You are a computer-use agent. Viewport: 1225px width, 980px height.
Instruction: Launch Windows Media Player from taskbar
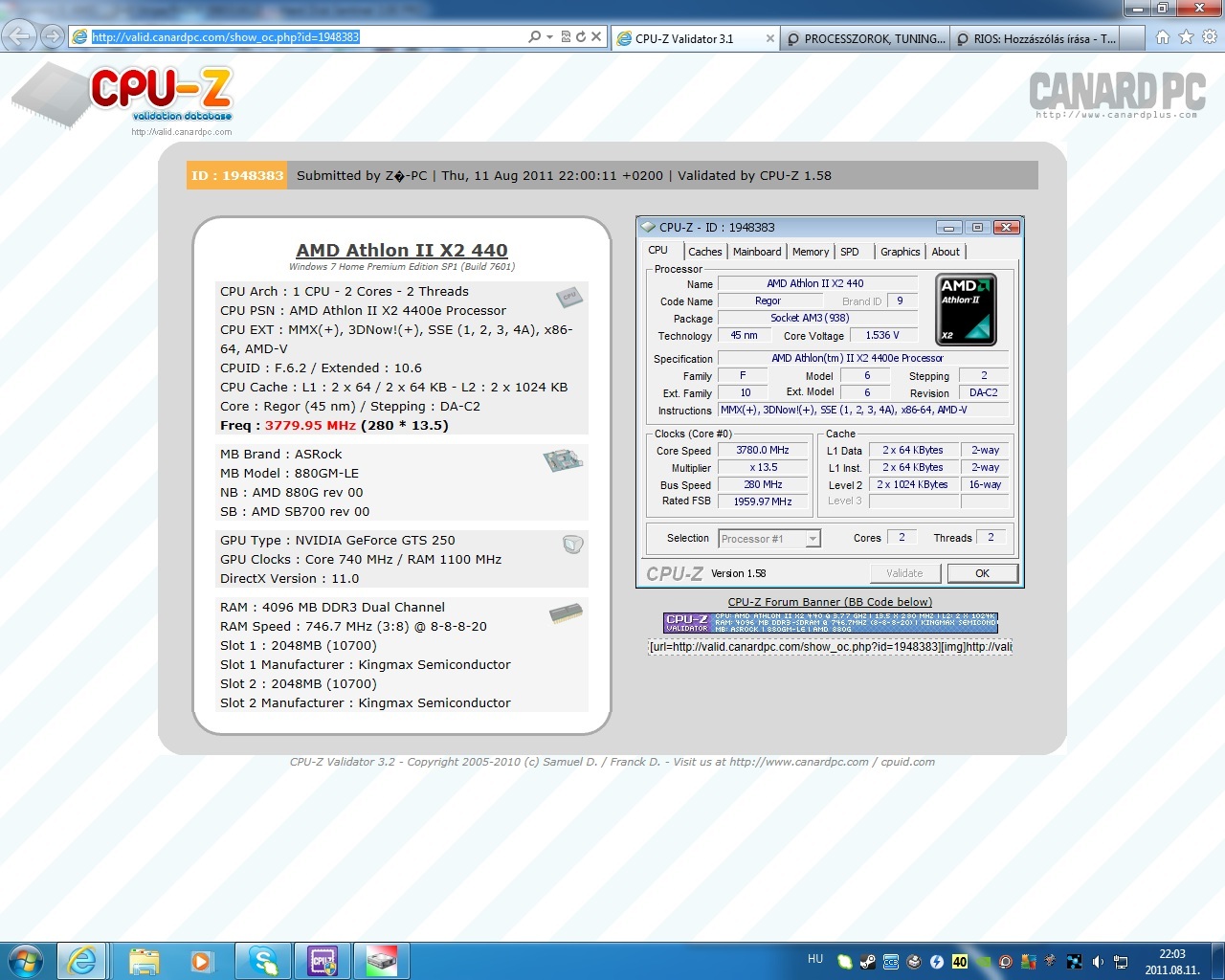(x=201, y=960)
